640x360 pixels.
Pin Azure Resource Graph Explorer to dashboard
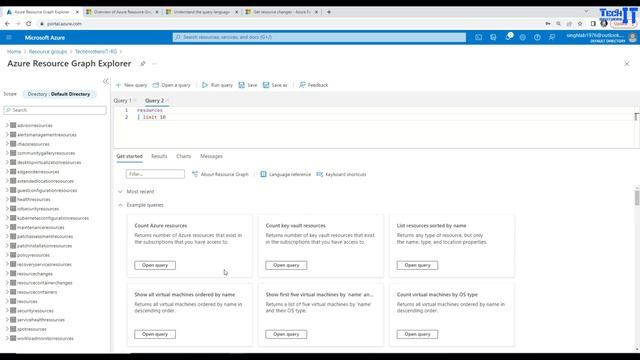click(142, 64)
